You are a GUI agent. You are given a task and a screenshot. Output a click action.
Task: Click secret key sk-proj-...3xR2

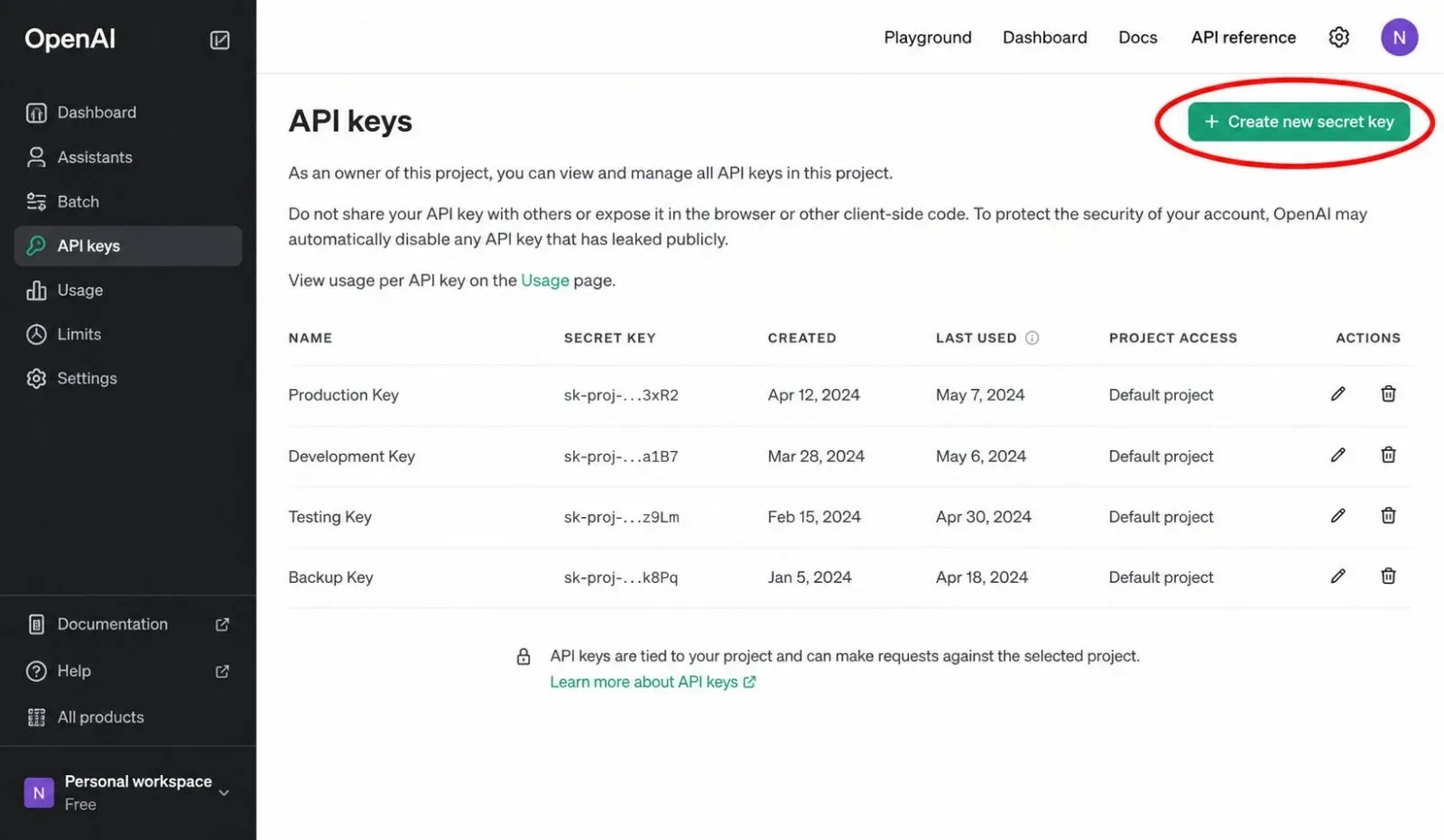pyautogui.click(x=621, y=395)
